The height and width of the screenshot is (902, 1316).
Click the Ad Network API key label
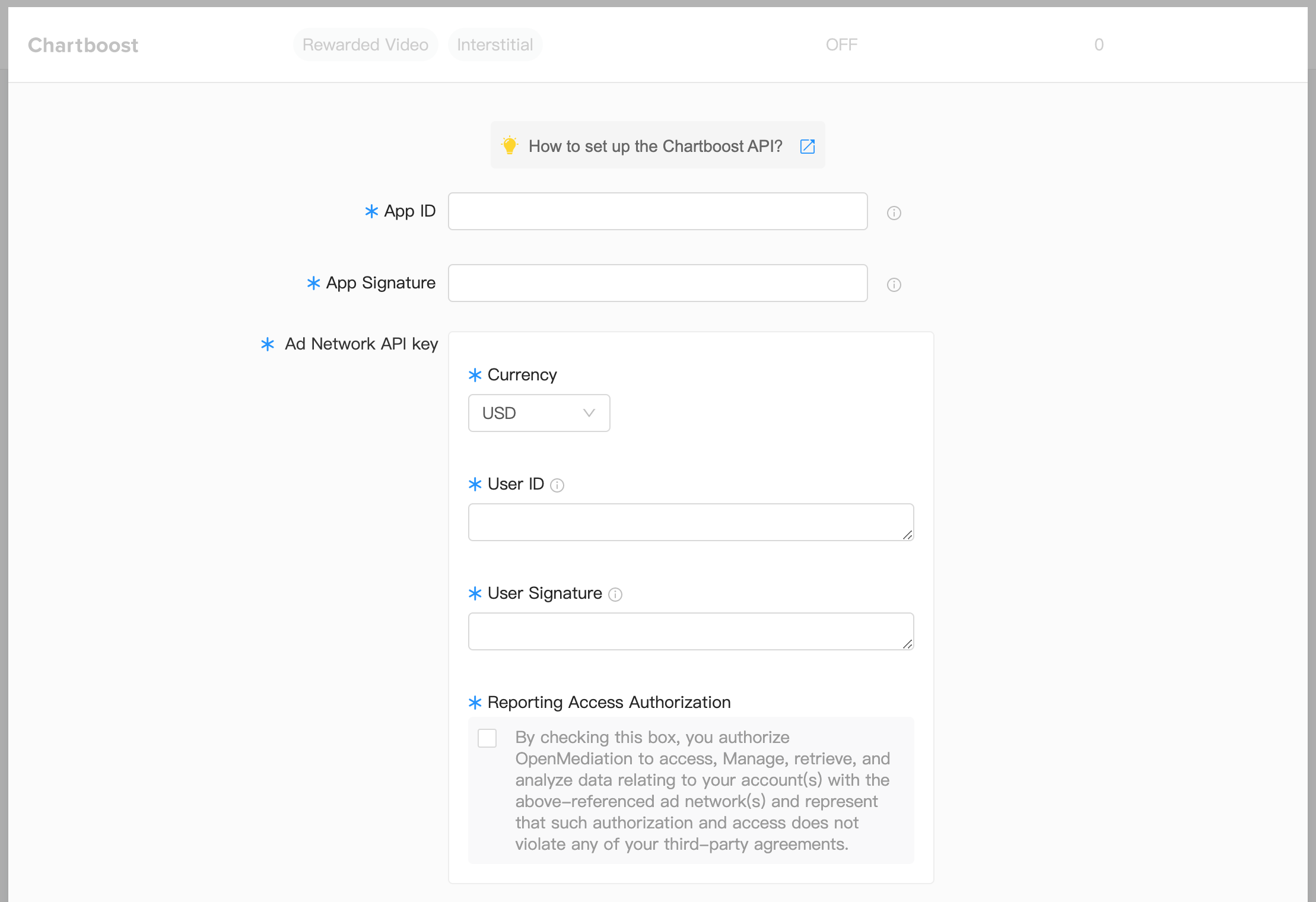tap(361, 344)
